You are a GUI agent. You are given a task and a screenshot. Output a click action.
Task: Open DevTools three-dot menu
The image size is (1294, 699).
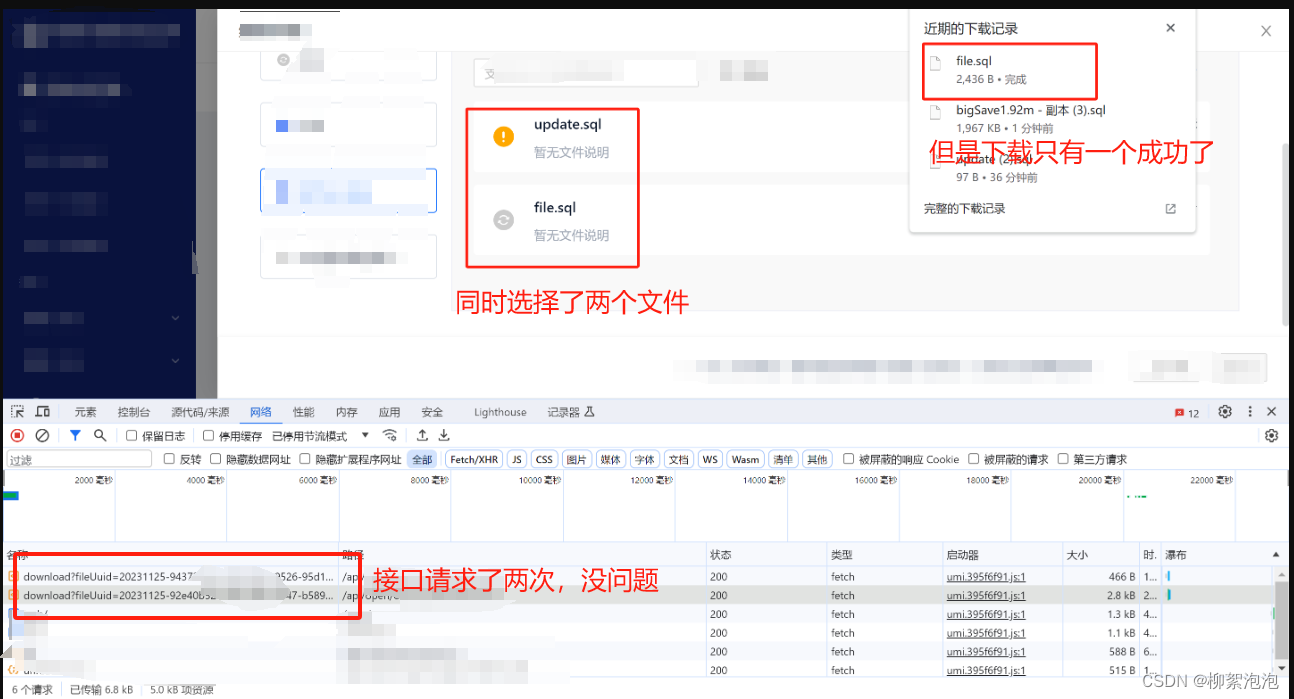[1250, 412]
